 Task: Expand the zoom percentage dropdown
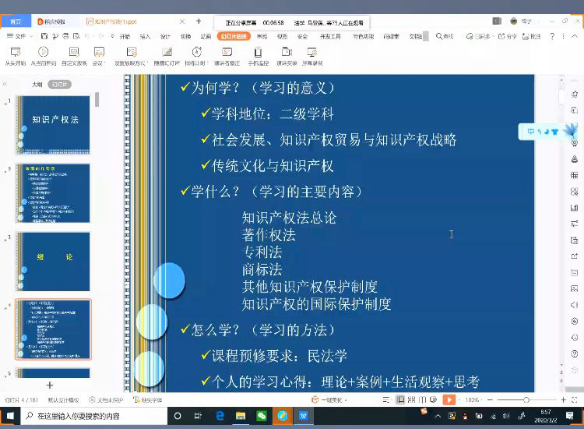[473, 400]
